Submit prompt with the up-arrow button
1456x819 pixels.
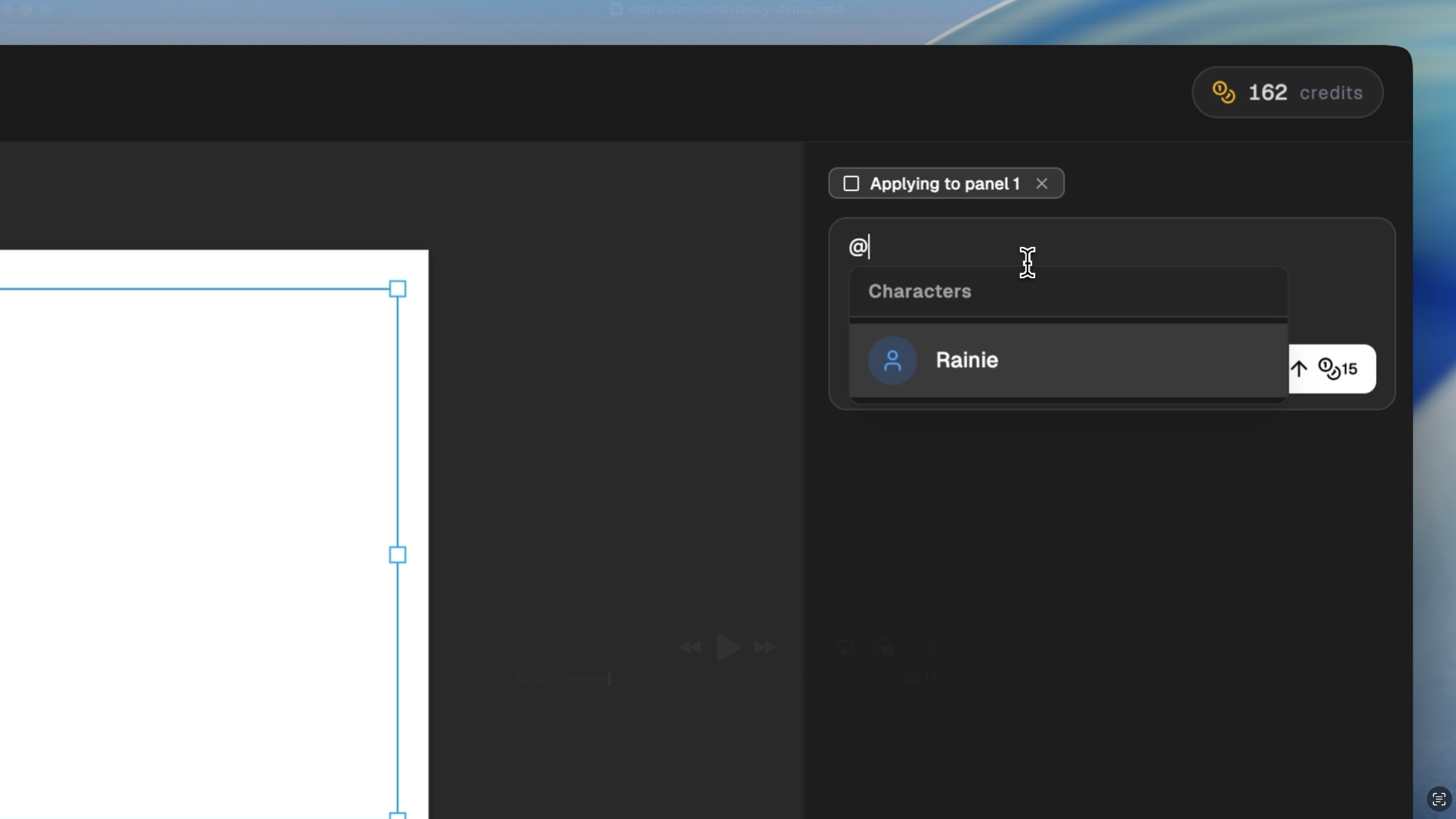coord(1299,369)
